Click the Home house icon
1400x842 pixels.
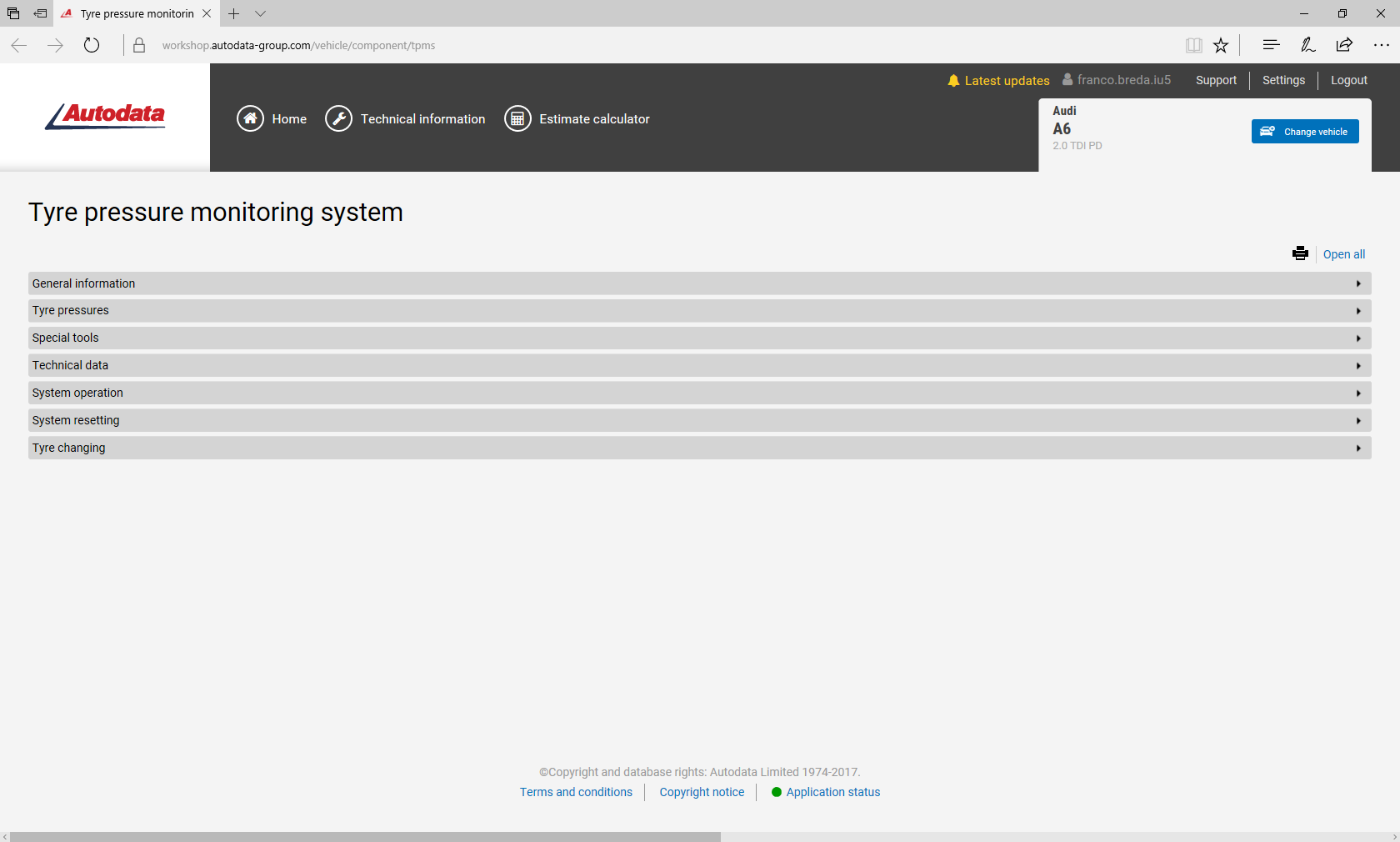point(250,119)
